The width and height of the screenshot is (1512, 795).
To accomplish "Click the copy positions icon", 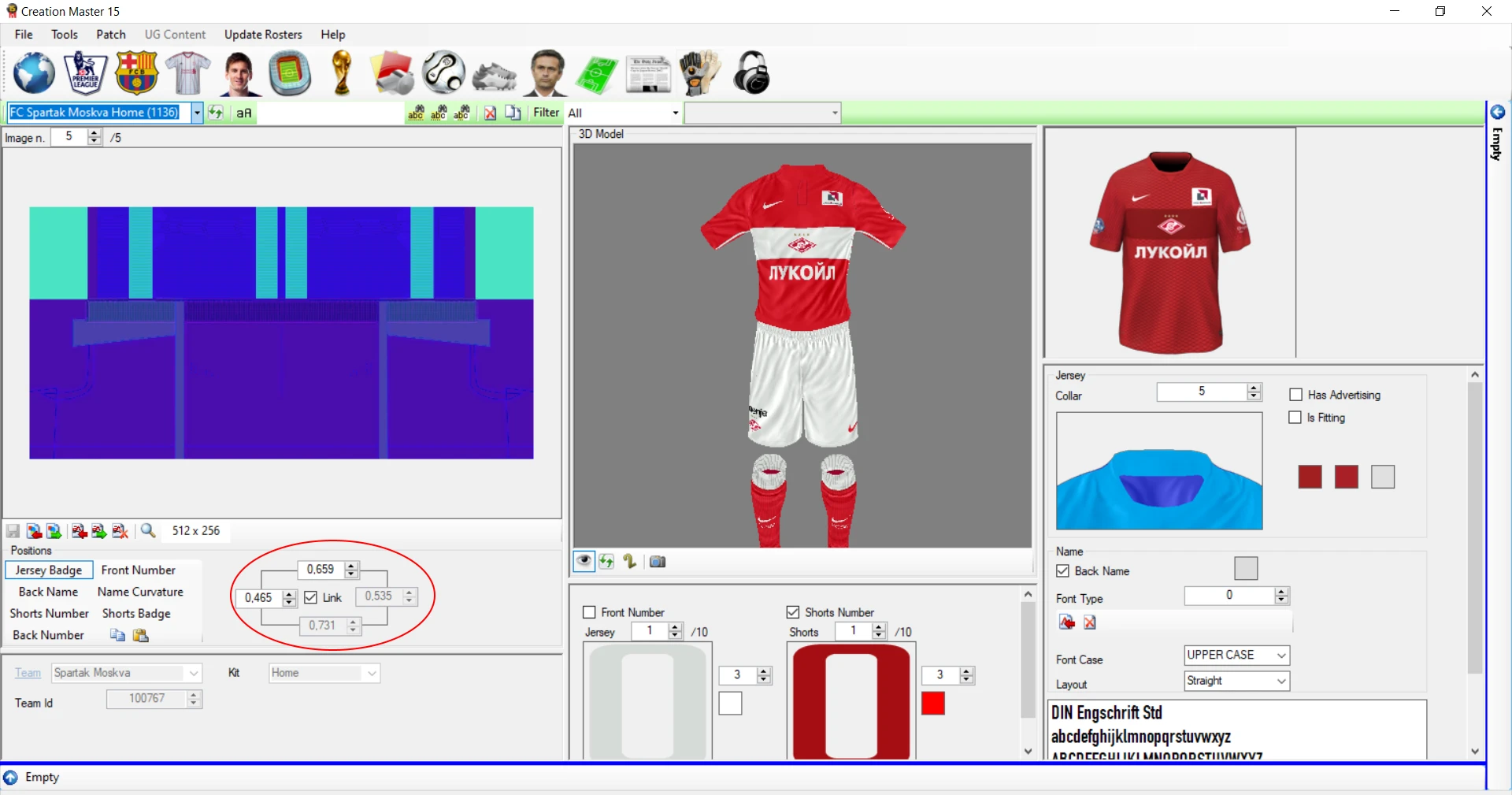I will click(117, 635).
